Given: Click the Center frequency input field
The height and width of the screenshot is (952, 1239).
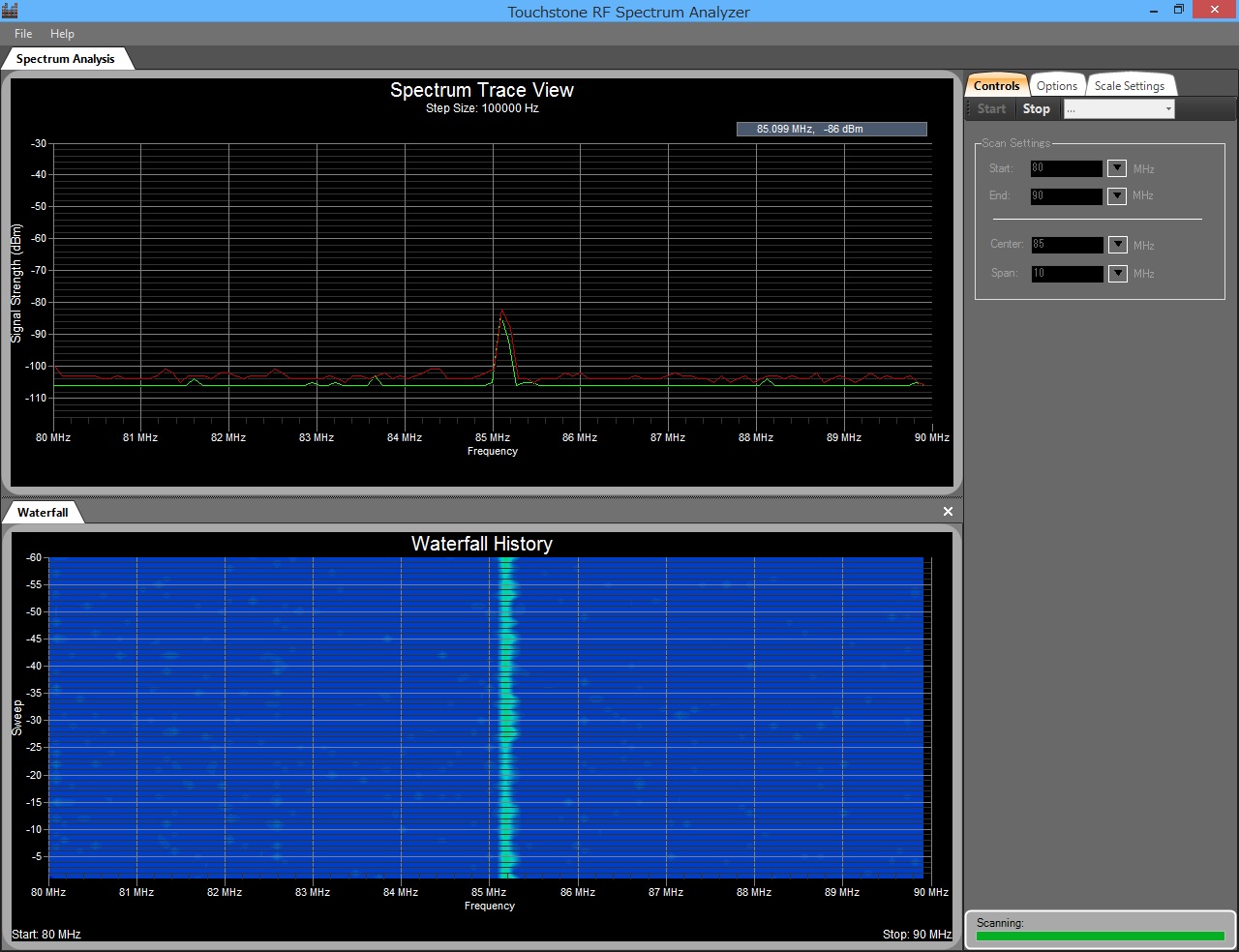Looking at the screenshot, I should click(x=1067, y=245).
